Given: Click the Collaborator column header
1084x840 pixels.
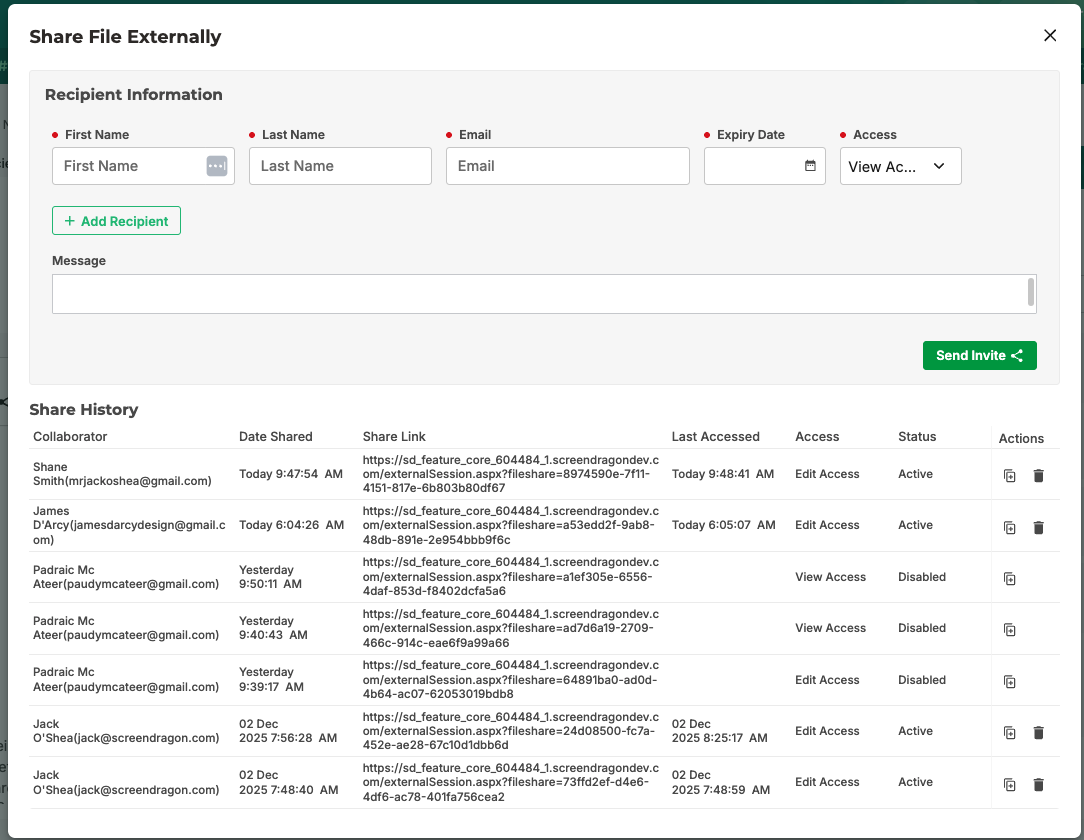Looking at the screenshot, I should click(x=70, y=436).
